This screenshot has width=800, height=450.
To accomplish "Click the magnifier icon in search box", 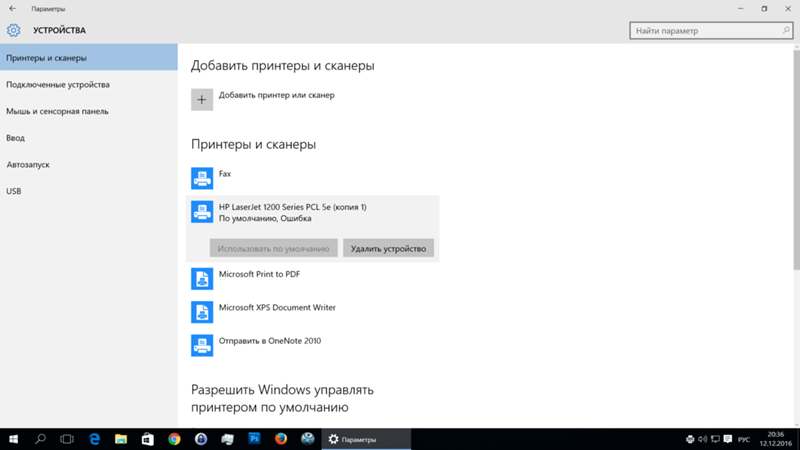I will [x=786, y=31].
